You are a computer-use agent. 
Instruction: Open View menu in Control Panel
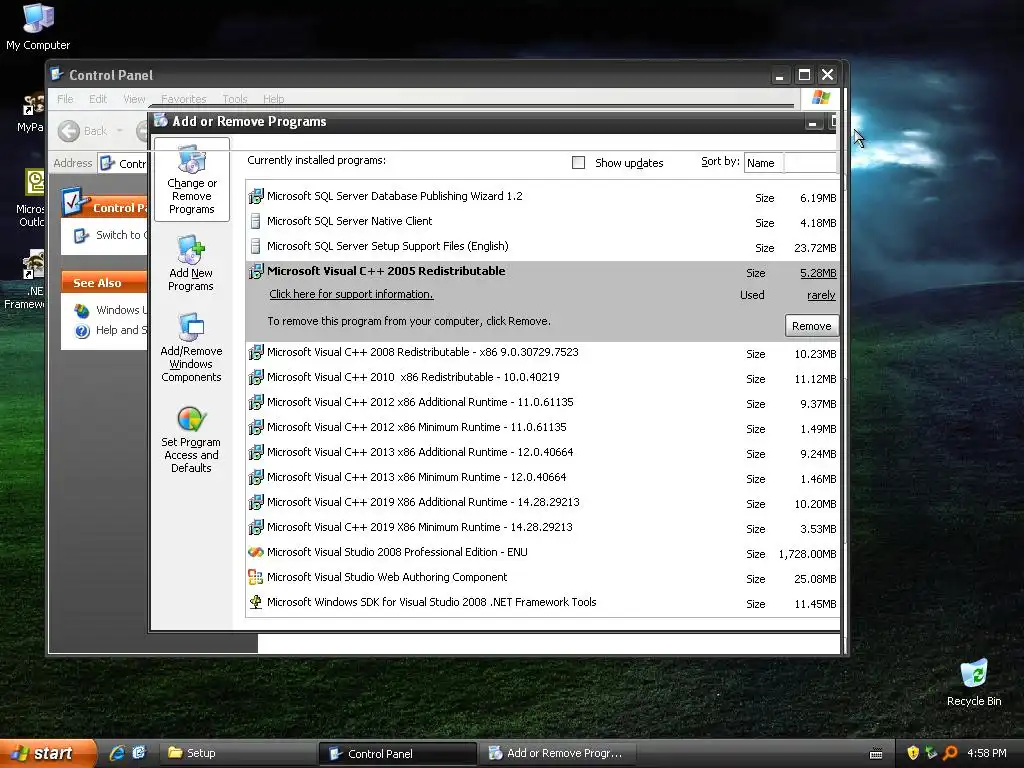[x=134, y=99]
